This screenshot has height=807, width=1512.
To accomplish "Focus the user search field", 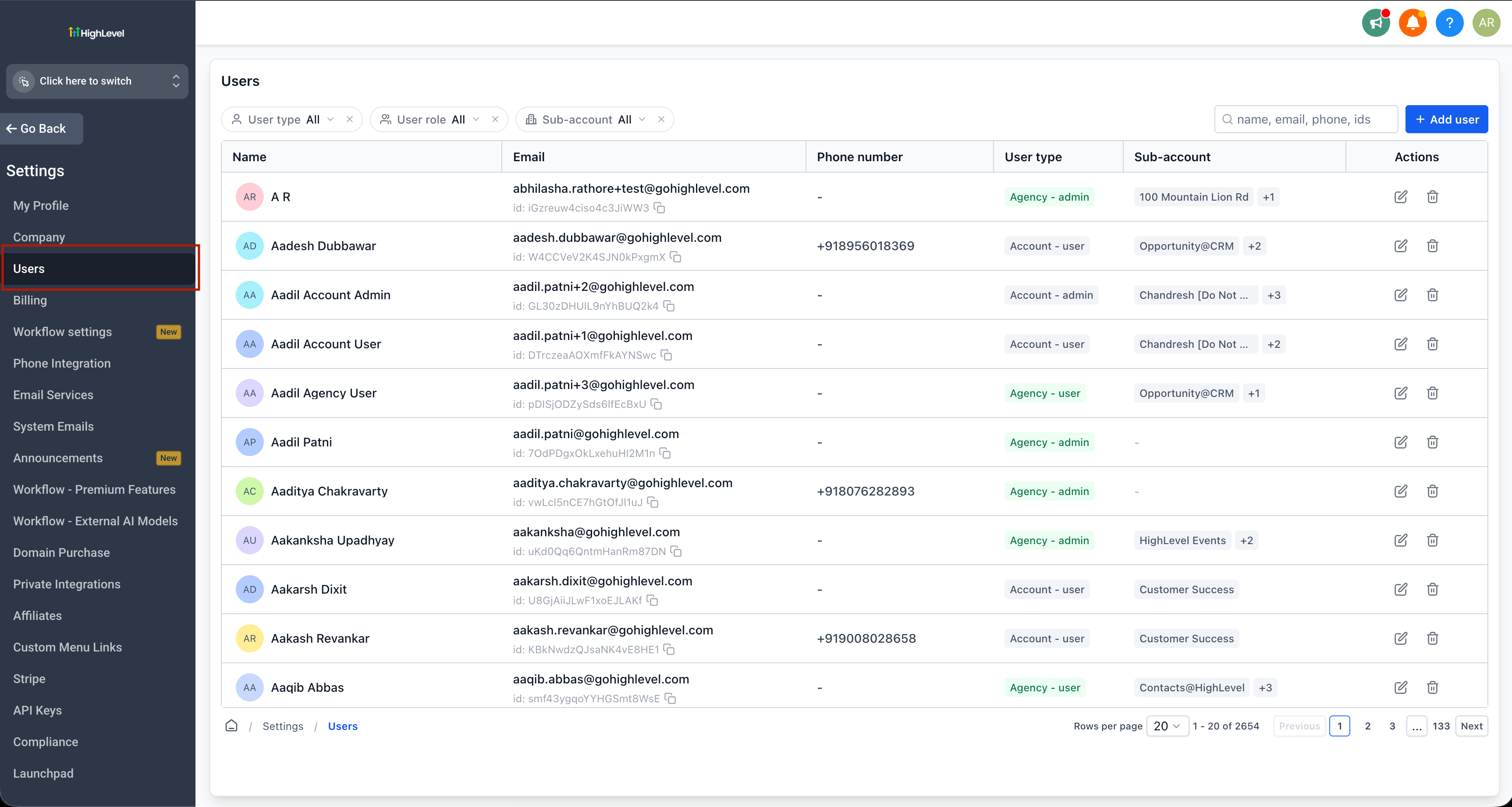I will point(1306,119).
